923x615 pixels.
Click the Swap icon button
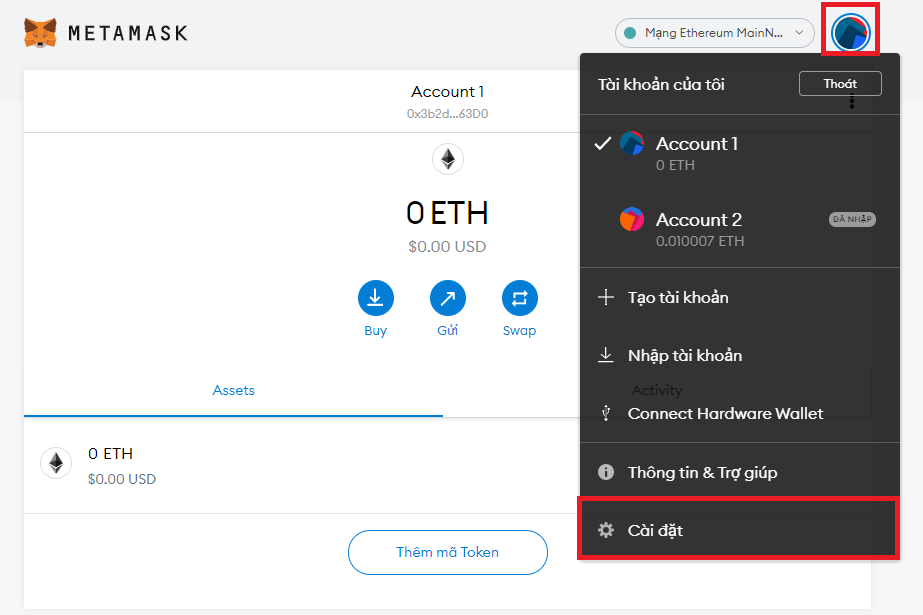519,298
